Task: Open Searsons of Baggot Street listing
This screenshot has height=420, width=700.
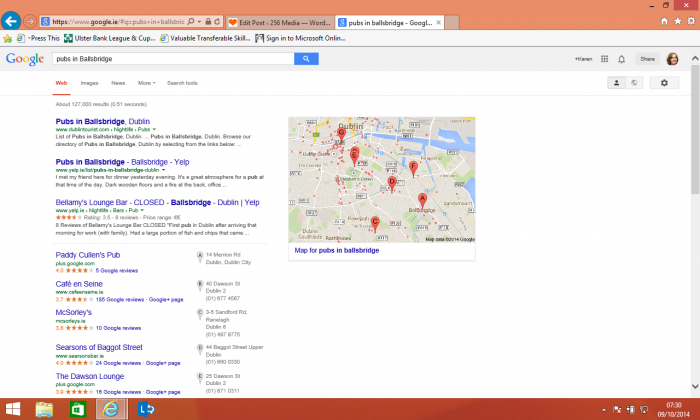Action: [x=99, y=347]
